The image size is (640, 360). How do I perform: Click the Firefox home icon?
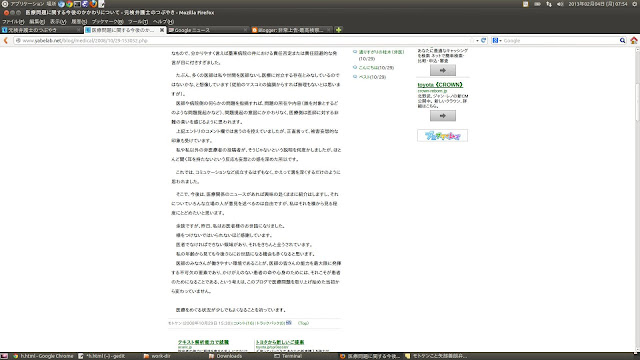pos(633,40)
